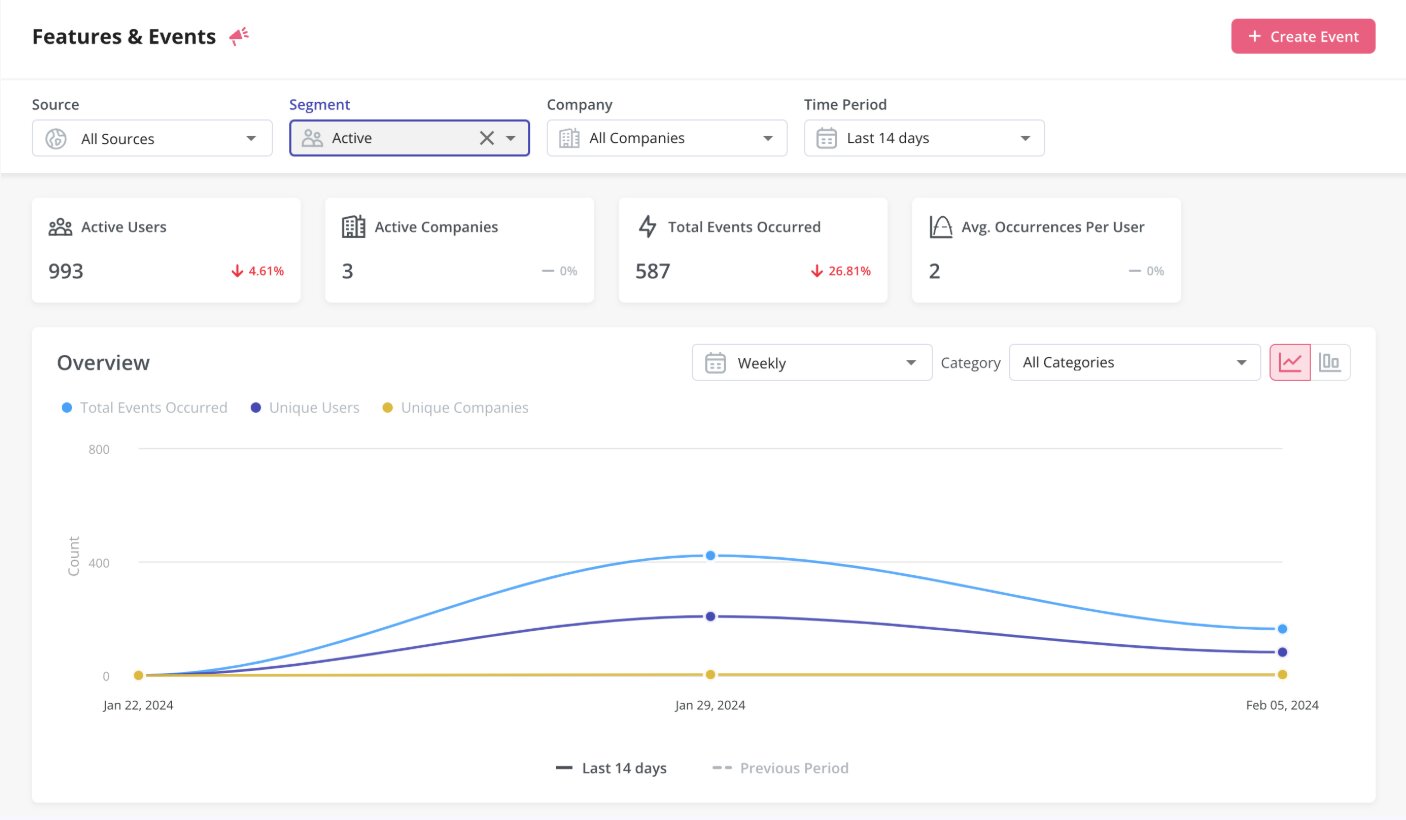Open the Last 14 days time period dropdown
The image size is (1406, 820).
pos(924,138)
